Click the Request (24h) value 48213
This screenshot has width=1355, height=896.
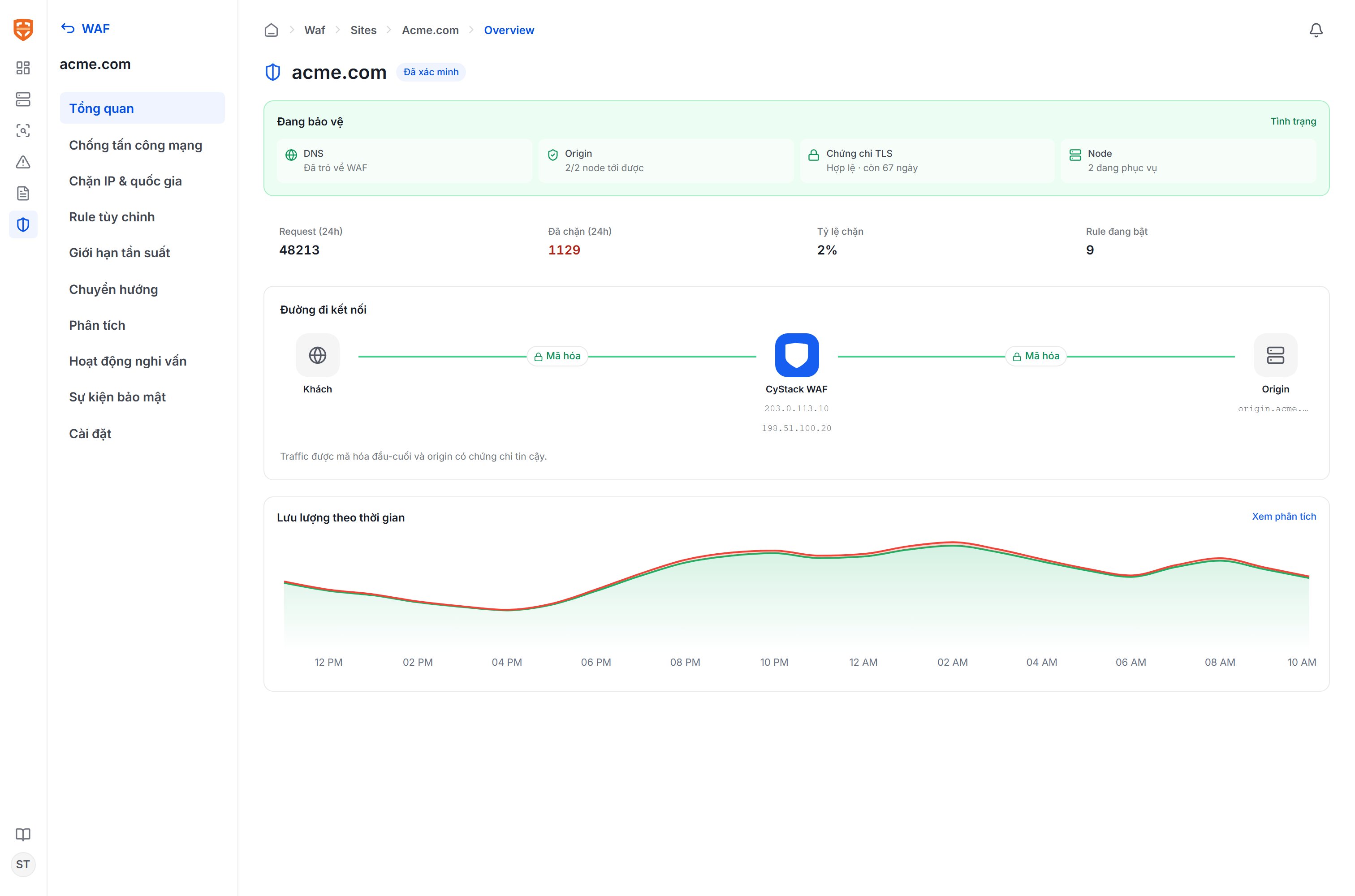coord(299,250)
